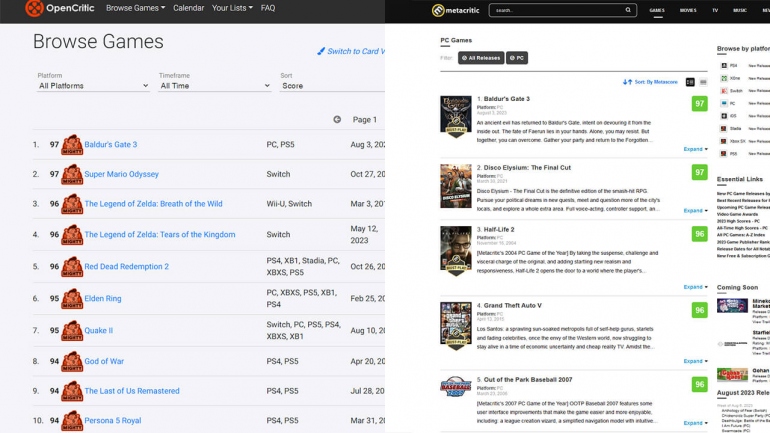The image size is (770, 433).
Task: Open the Half-Life 2 cover thumbnail
Action: pyautogui.click(x=456, y=251)
